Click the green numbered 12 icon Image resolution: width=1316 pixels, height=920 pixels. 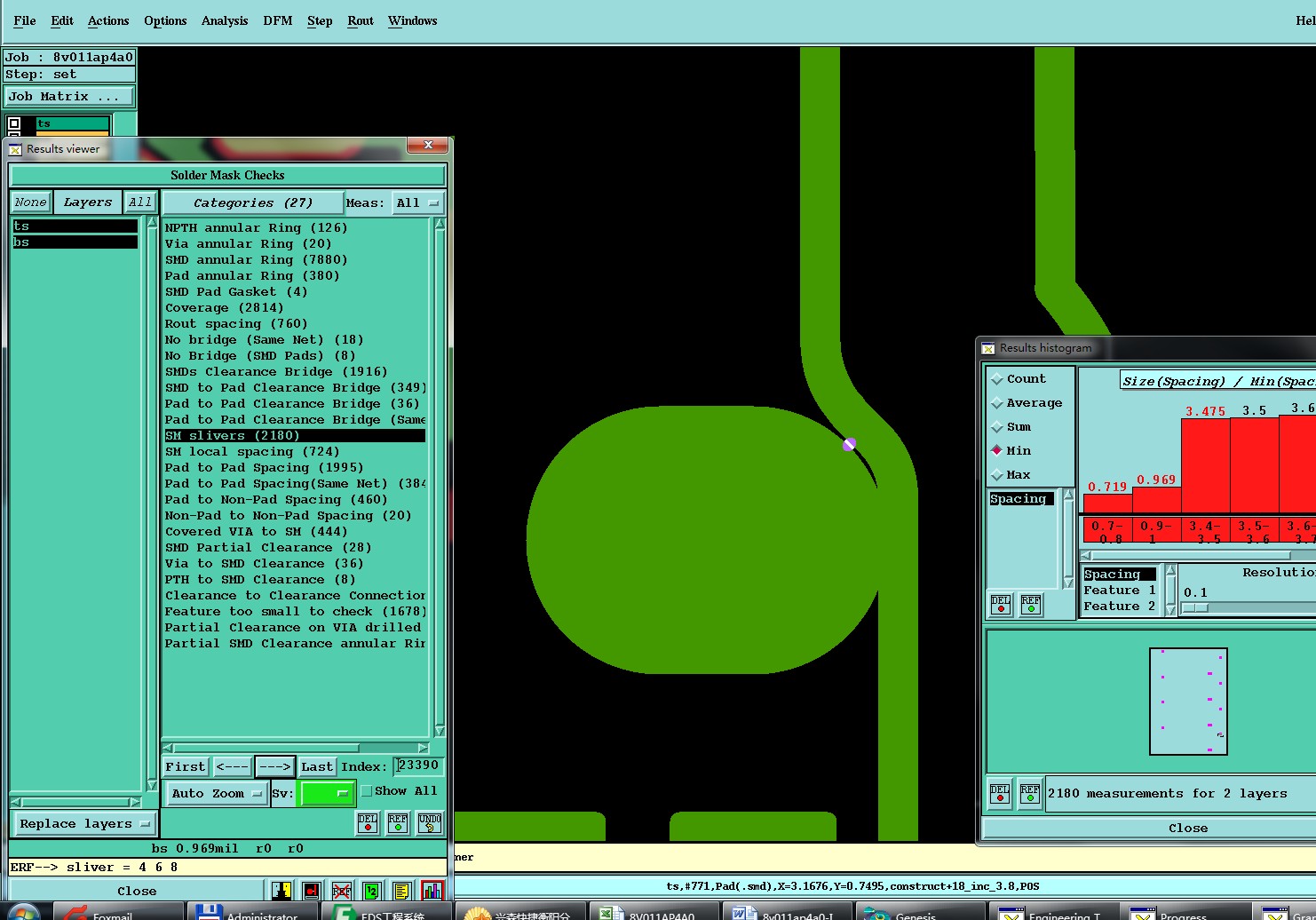click(372, 890)
